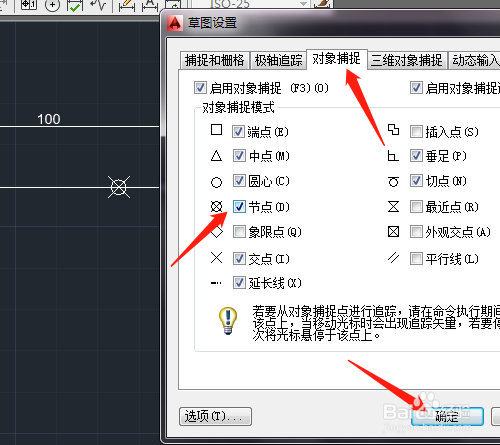Uncheck the 端点(E) snap mode
This screenshot has height=445, width=500.
point(238,132)
